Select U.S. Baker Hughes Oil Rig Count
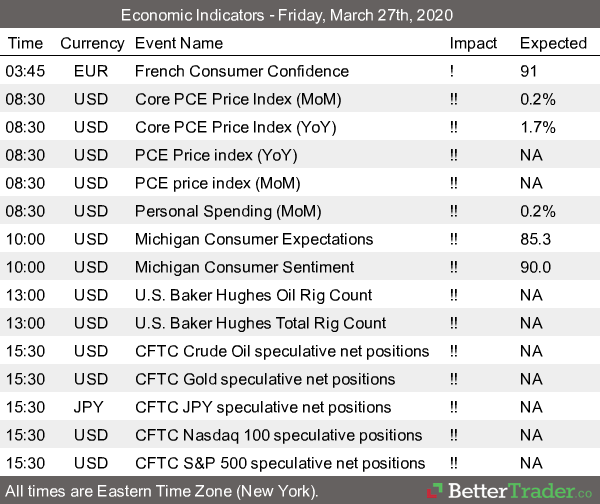 point(253,295)
